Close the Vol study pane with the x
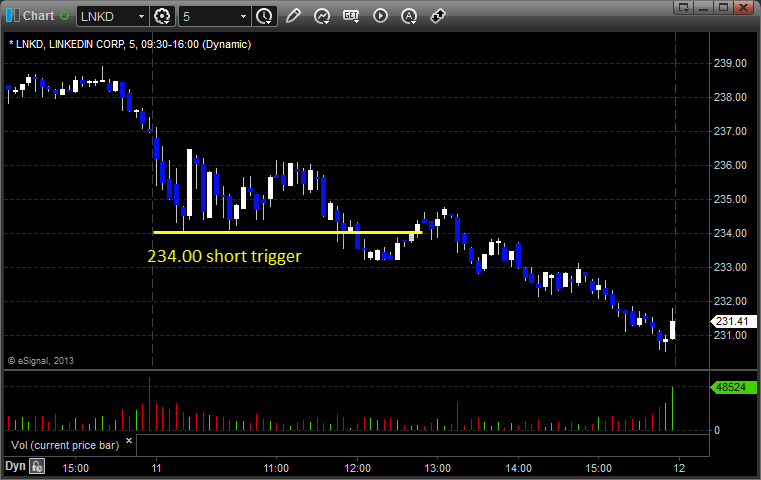This screenshot has height=480, width=761. (129, 441)
